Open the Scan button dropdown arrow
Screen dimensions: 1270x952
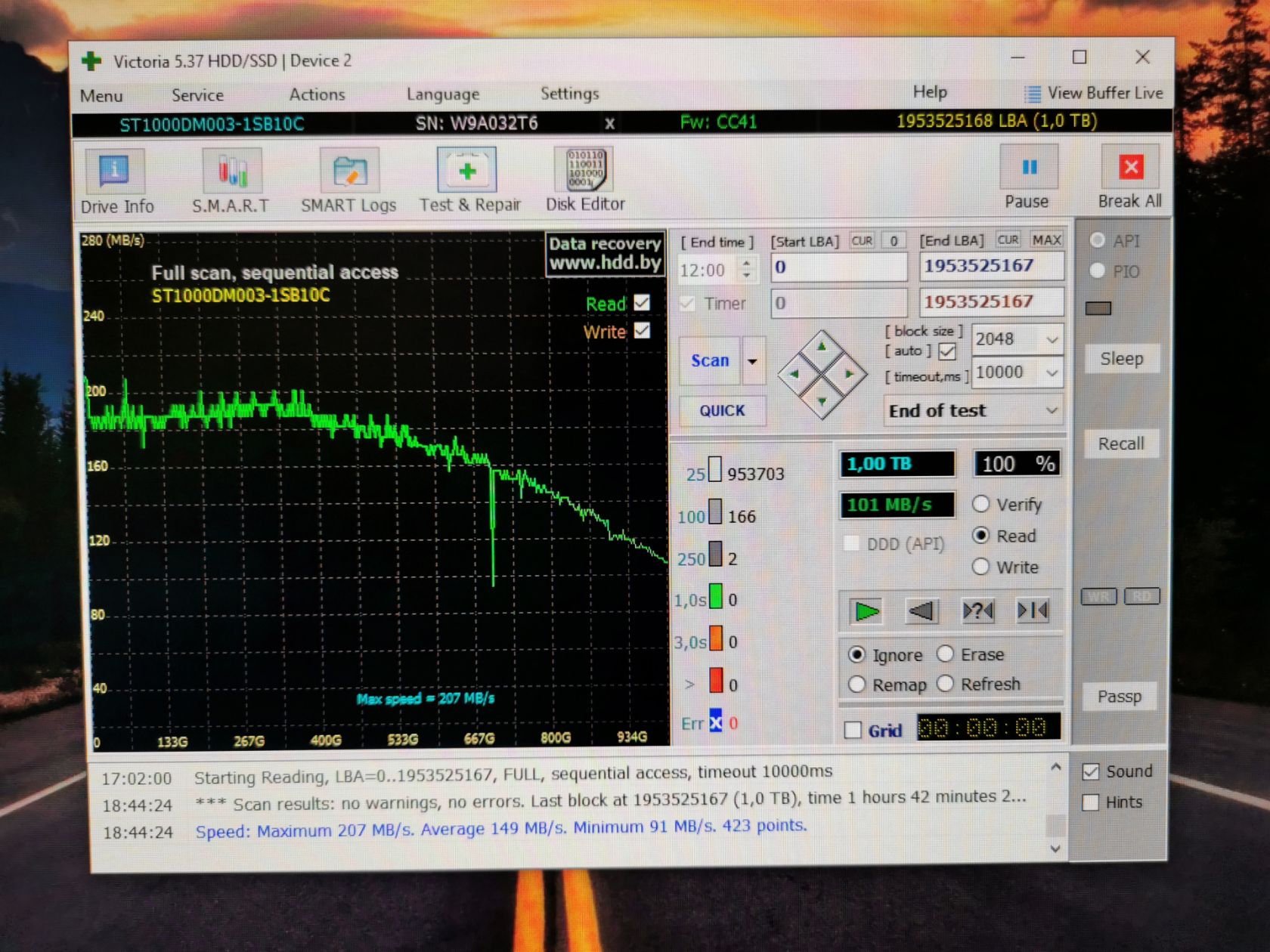(x=752, y=361)
